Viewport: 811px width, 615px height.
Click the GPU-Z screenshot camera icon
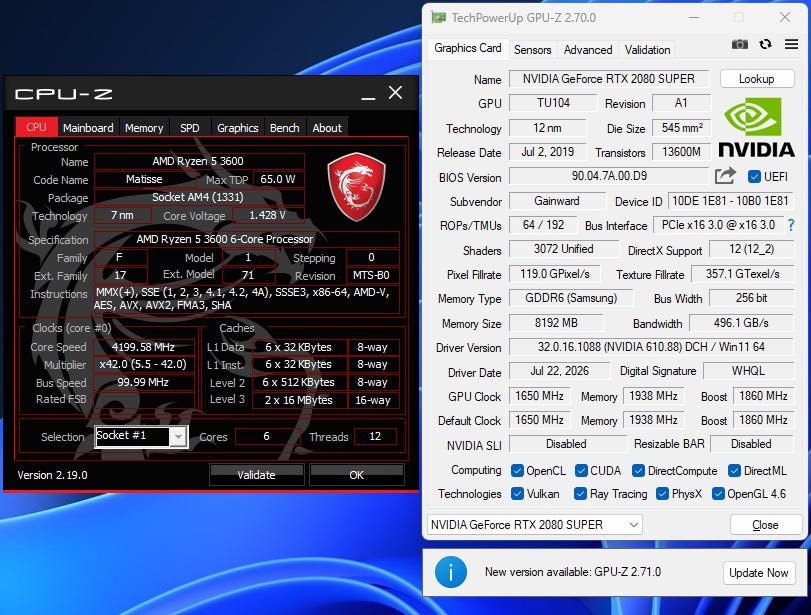pyautogui.click(x=740, y=44)
